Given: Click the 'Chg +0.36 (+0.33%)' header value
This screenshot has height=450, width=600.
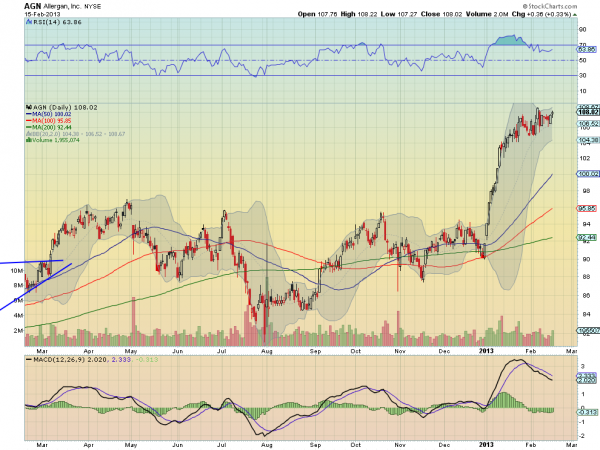Looking at the screenshot, I should coord(541,14).
